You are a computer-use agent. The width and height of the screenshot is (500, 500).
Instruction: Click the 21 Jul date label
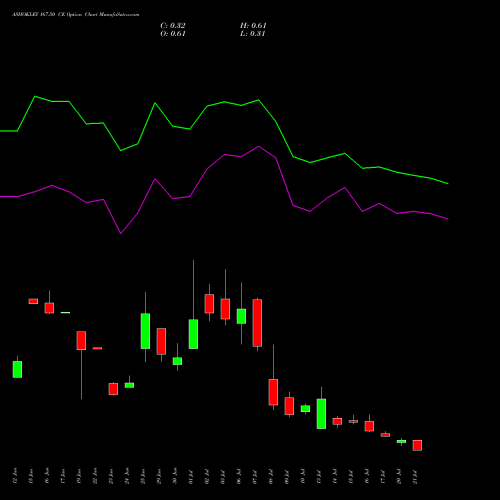tap(415, 476)
